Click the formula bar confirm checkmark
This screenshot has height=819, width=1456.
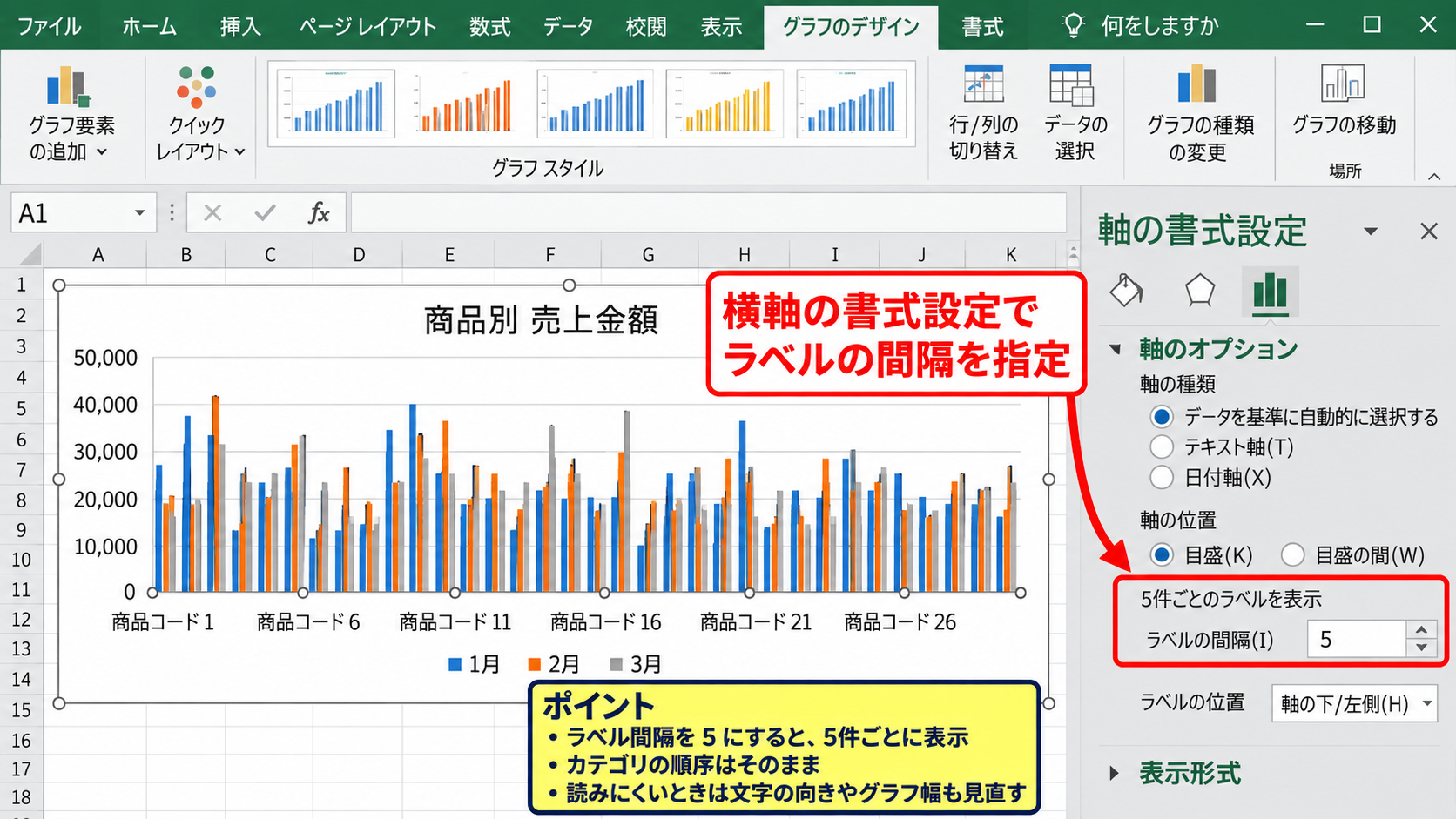[266, 213]
